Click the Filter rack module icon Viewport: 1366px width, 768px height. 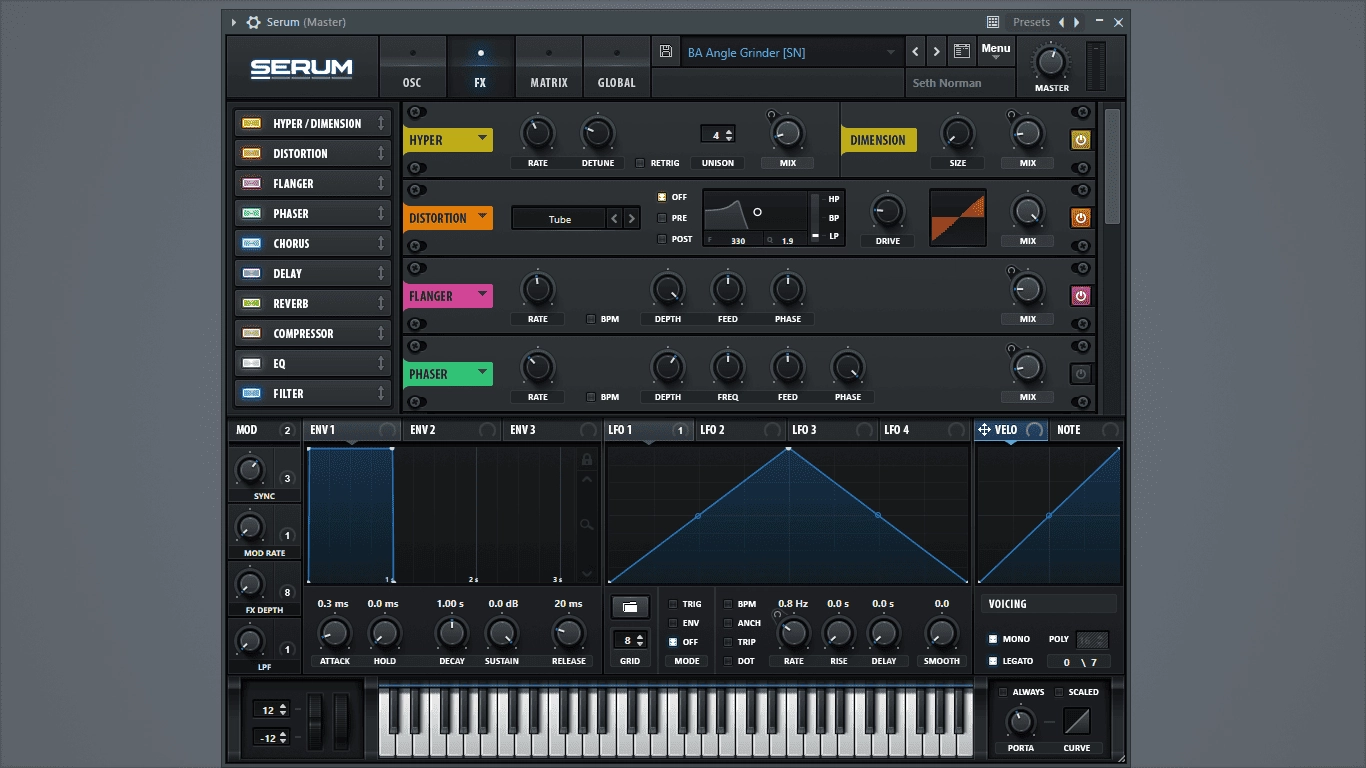coord(252,394)
